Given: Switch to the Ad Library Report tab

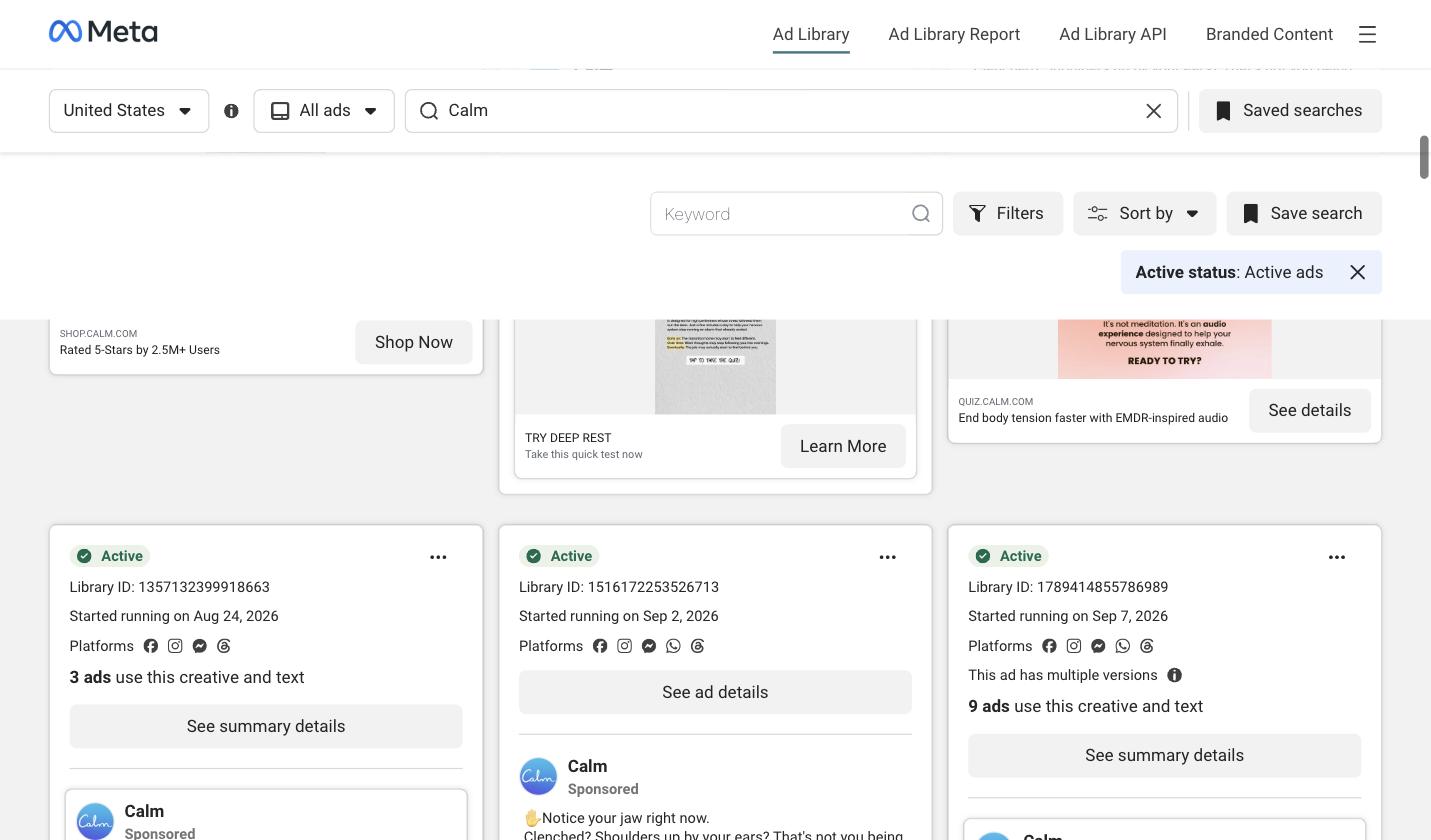Looking at the screenshot, I should click(x=954, y=34).
